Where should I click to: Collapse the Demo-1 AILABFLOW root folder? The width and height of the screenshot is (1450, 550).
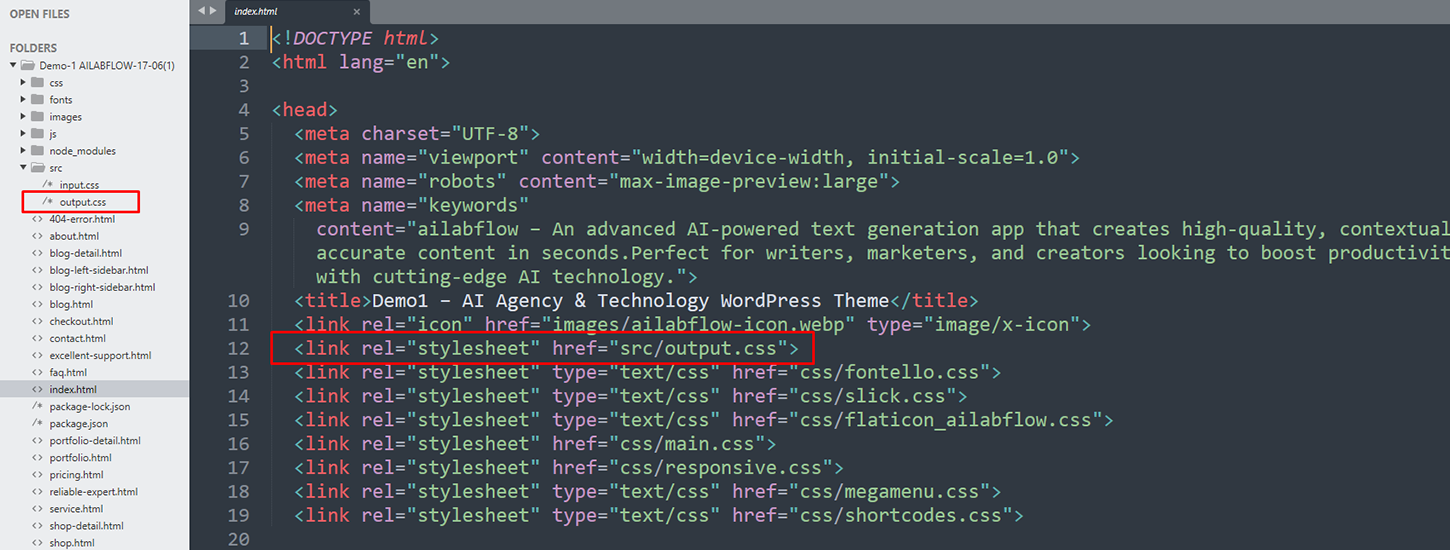(x=13, y=66)
